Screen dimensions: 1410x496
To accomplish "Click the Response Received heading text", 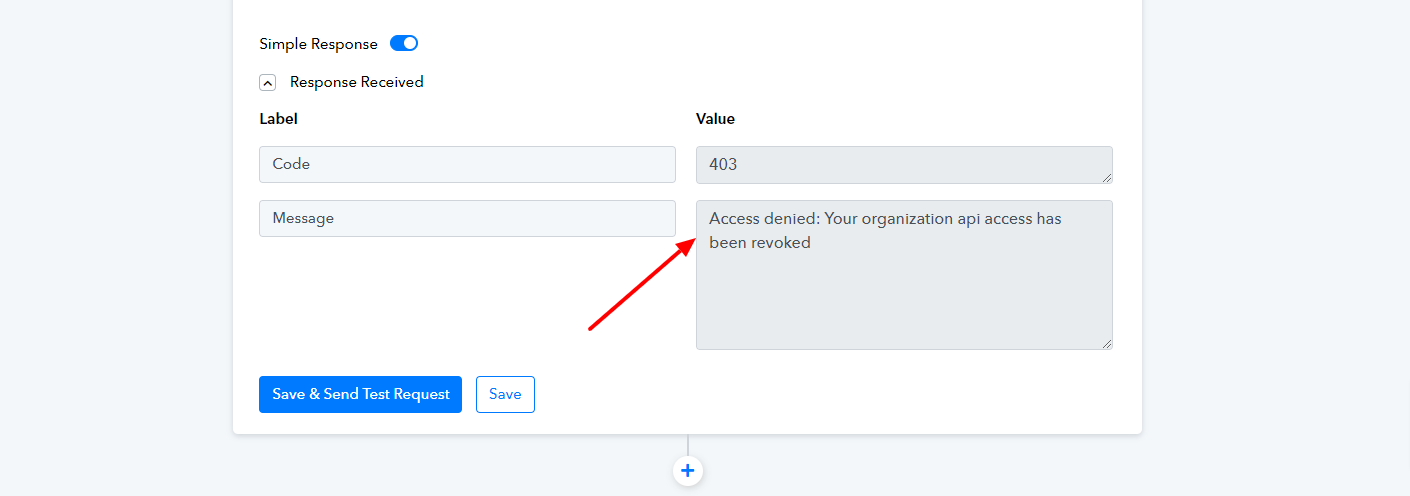I will 357,82.
